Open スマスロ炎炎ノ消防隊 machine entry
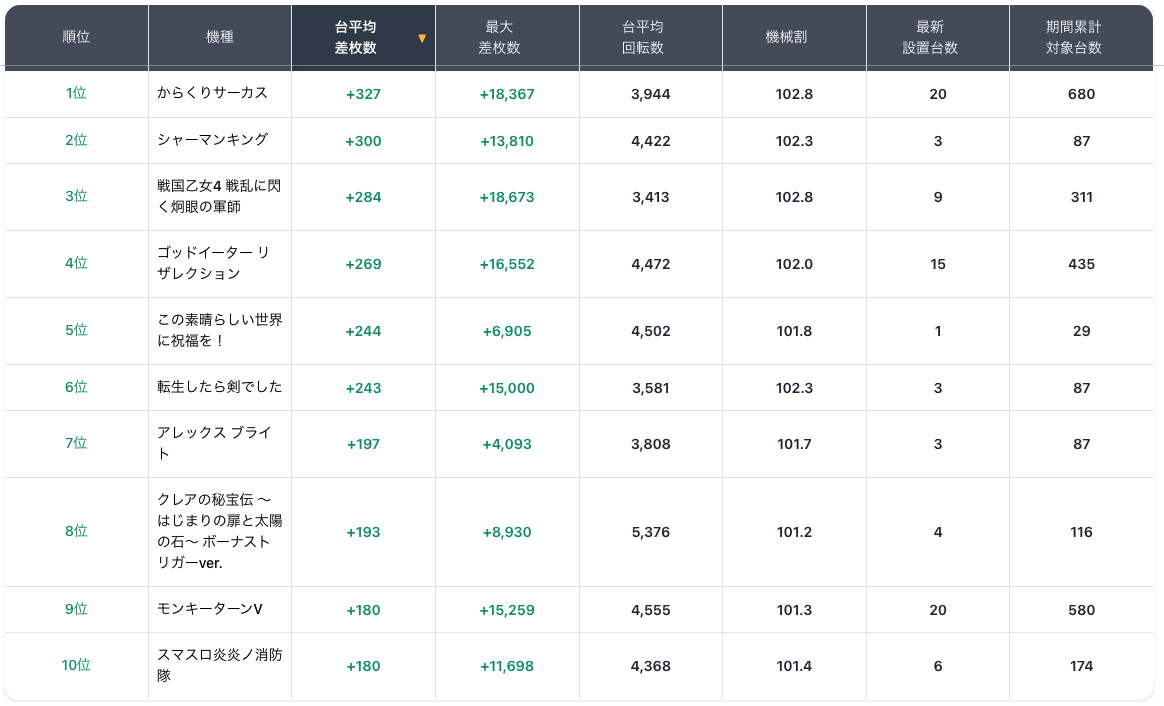The height and width of the screenshot is (706, 1164). 220,665
